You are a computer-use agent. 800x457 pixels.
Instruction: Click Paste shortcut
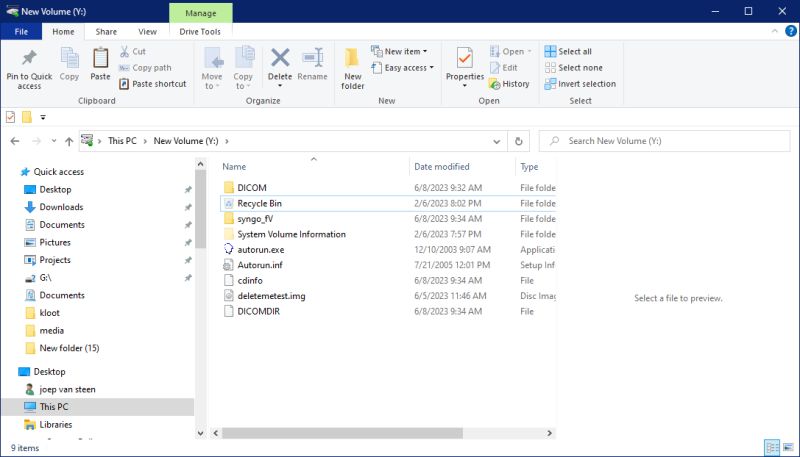pos(153,84)
